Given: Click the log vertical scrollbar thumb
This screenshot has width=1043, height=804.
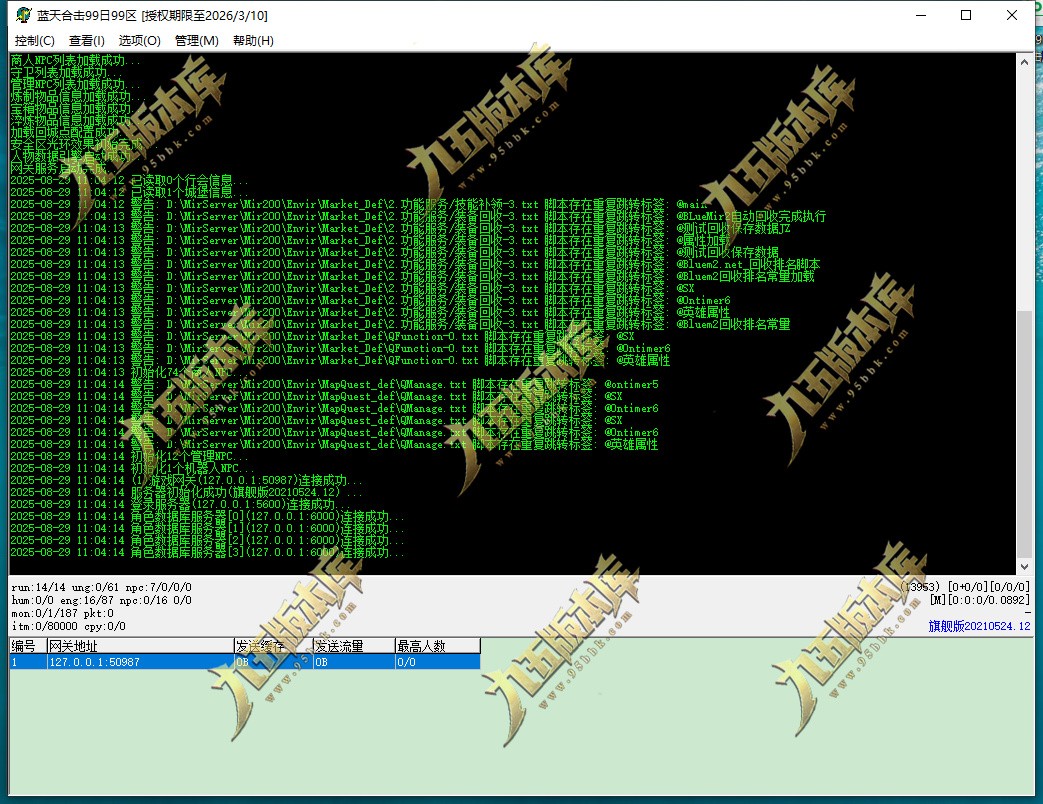Looking at the screenshot, I should point(1024,432).
